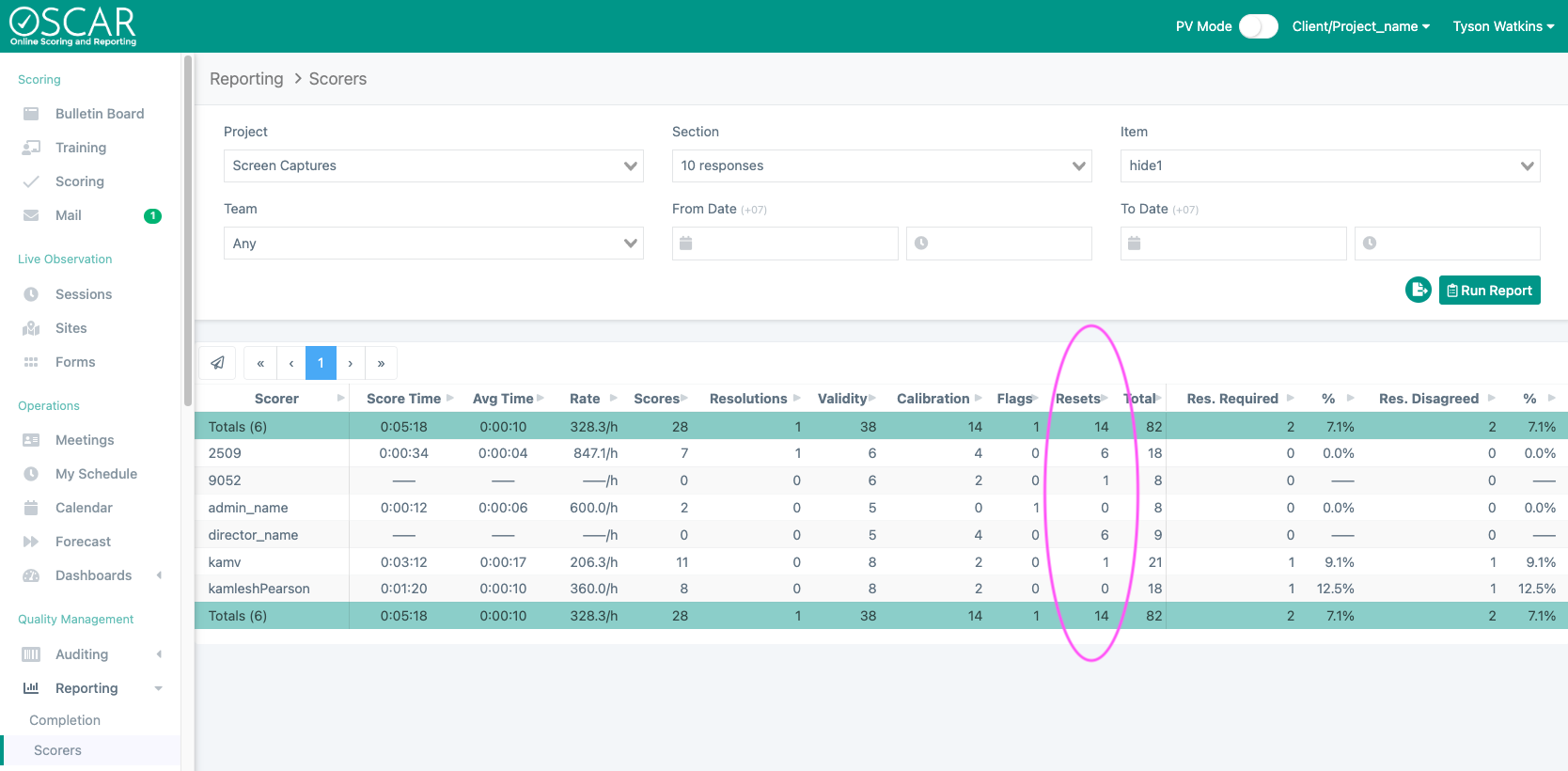The image size is (1568, 771).
Task: Select Completion under Reporting
Action: 65,720
